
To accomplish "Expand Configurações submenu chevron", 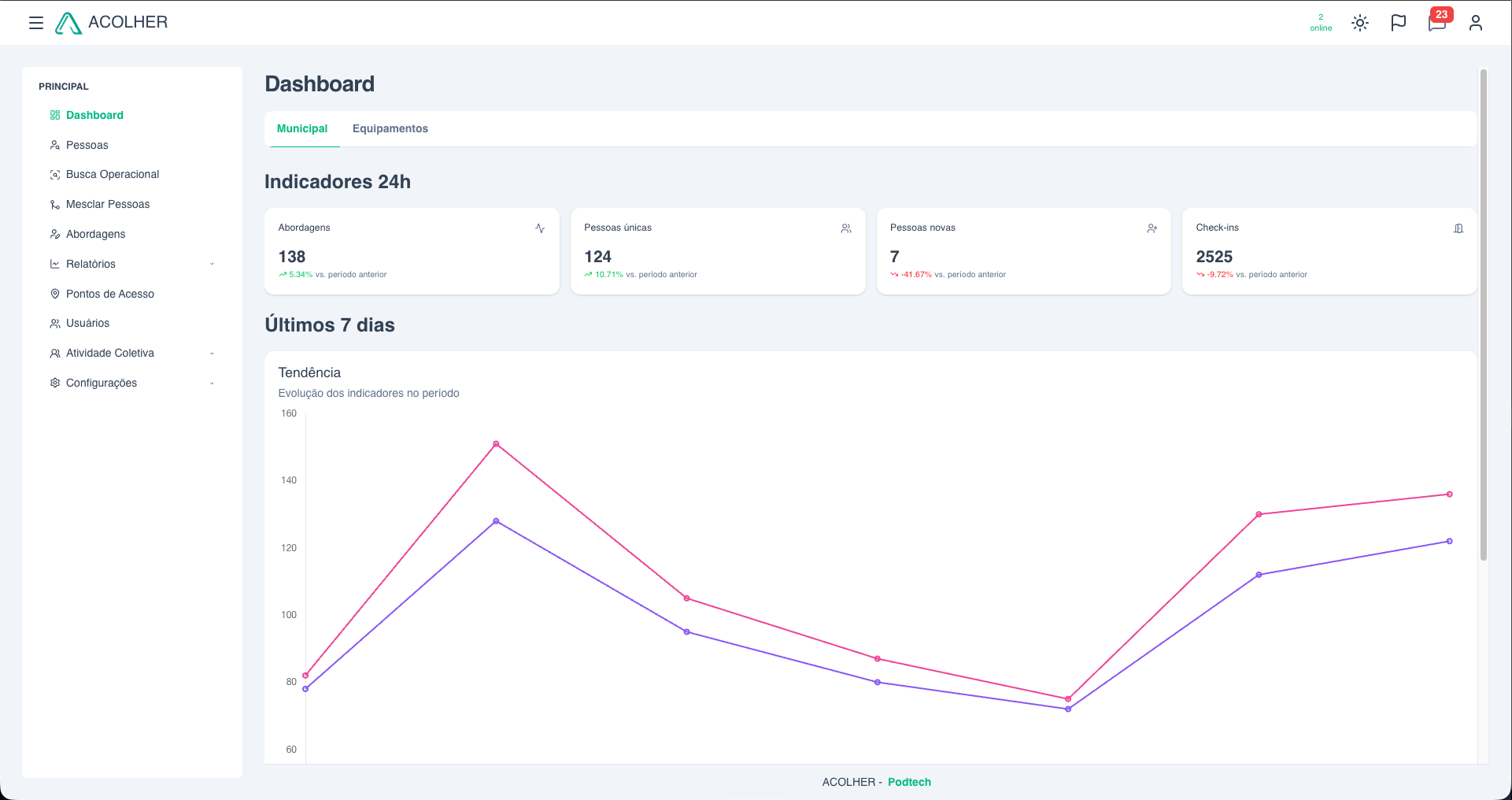I will point(212,383).
